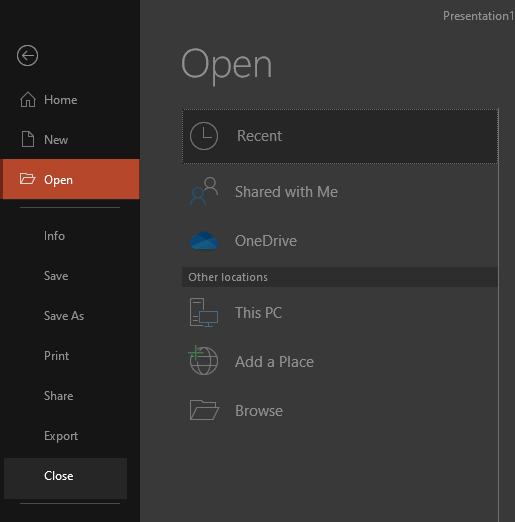Go to Home in the backstage menu
Viewport: 515px width, 522px height.
70,100
